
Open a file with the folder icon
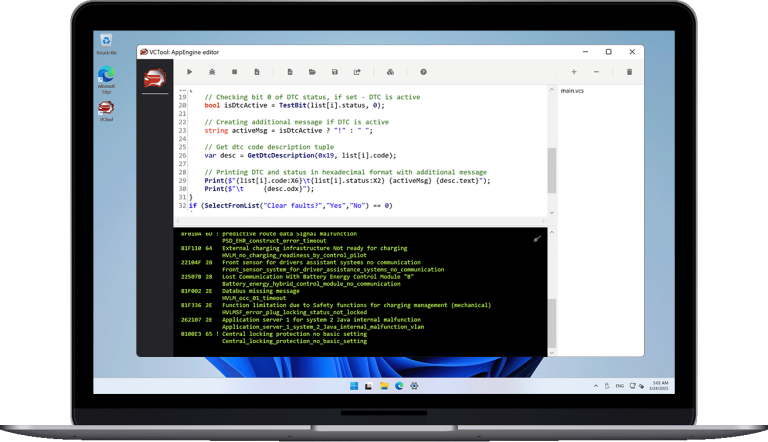tap(312, 72)
